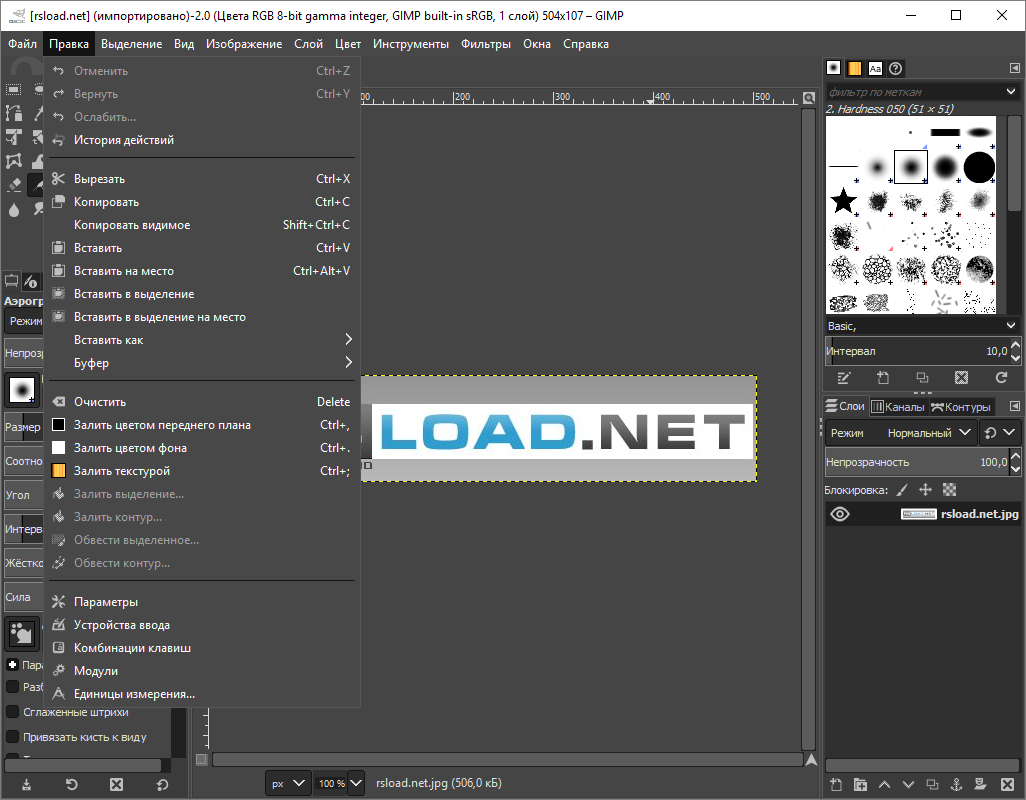Choose История действий
Screen dimensions: 1026x800
point(203,139)
